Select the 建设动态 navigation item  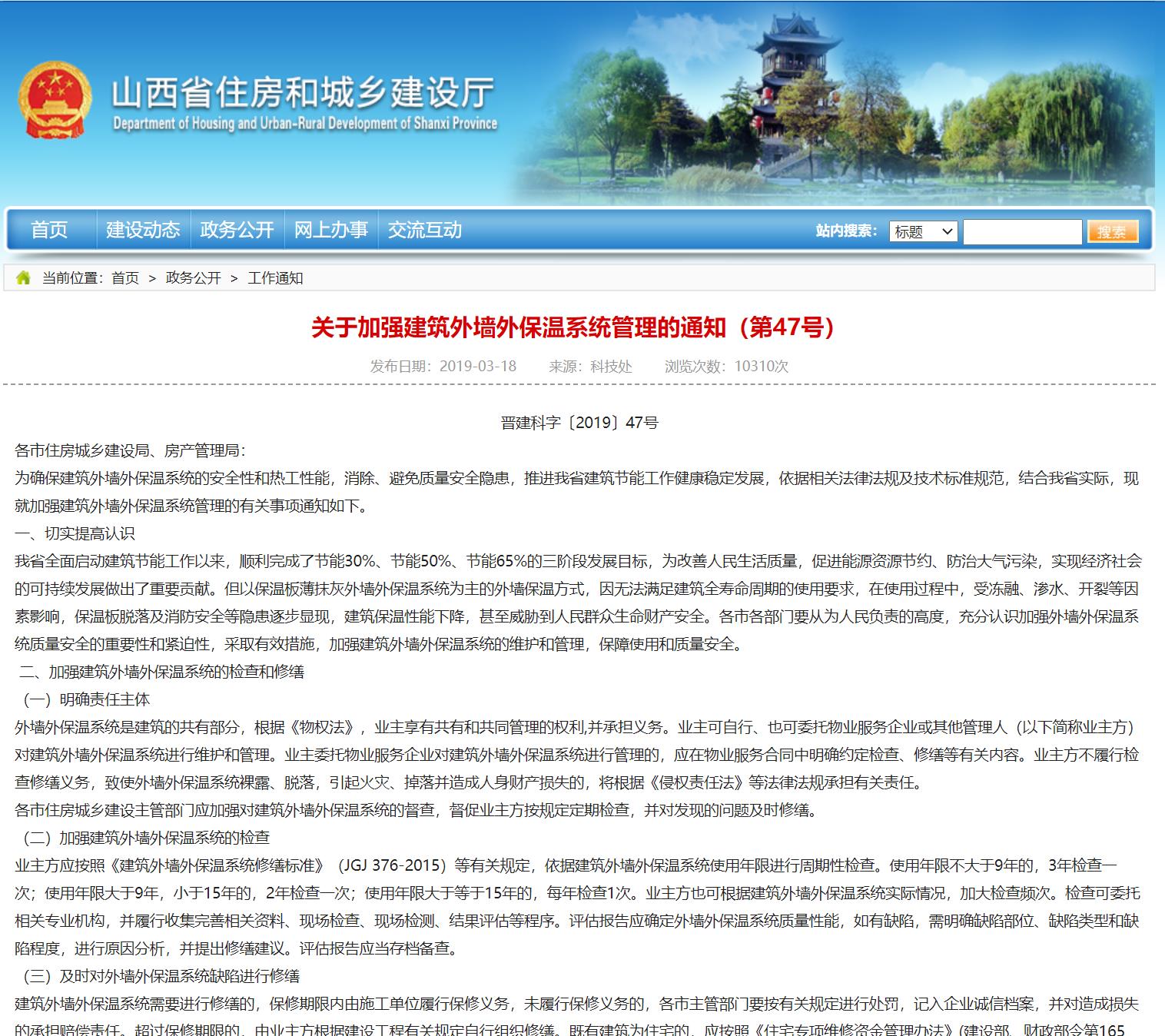143,230
